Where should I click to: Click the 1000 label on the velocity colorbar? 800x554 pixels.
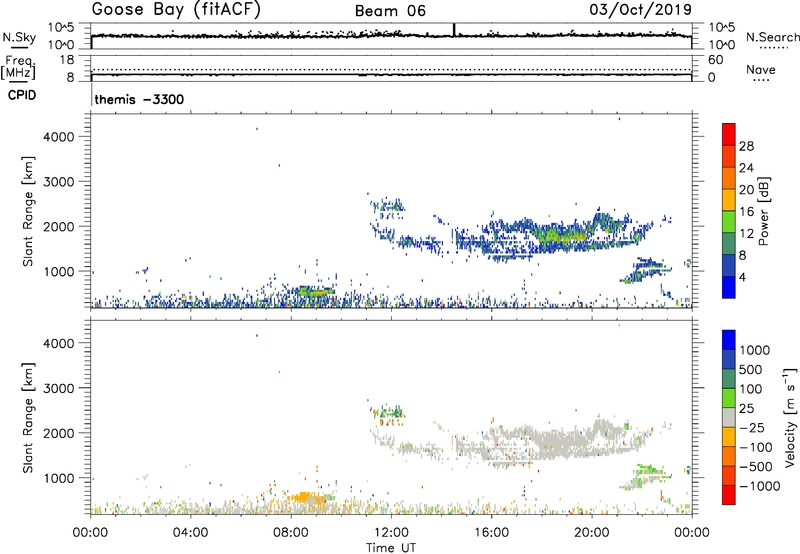755,350
